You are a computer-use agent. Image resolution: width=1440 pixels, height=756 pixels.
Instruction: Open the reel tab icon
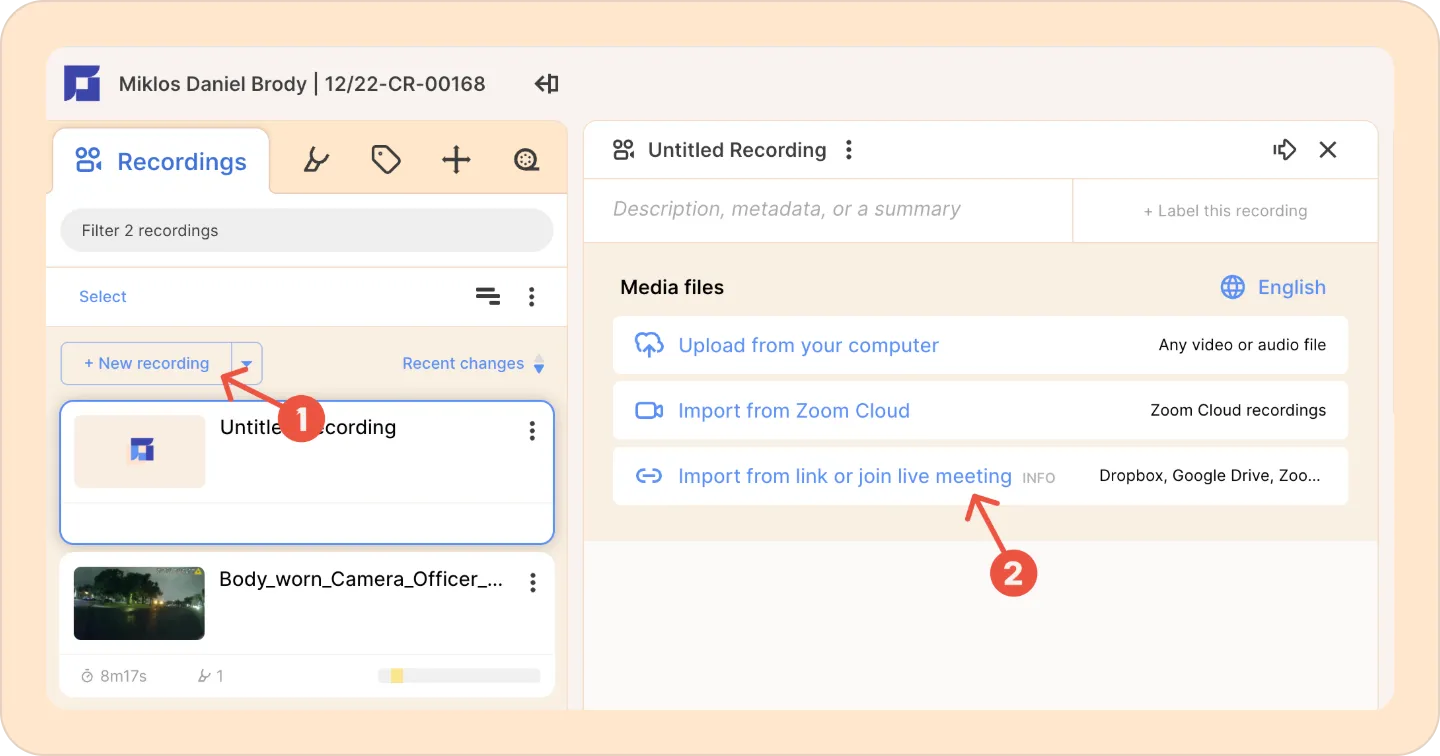527,160
